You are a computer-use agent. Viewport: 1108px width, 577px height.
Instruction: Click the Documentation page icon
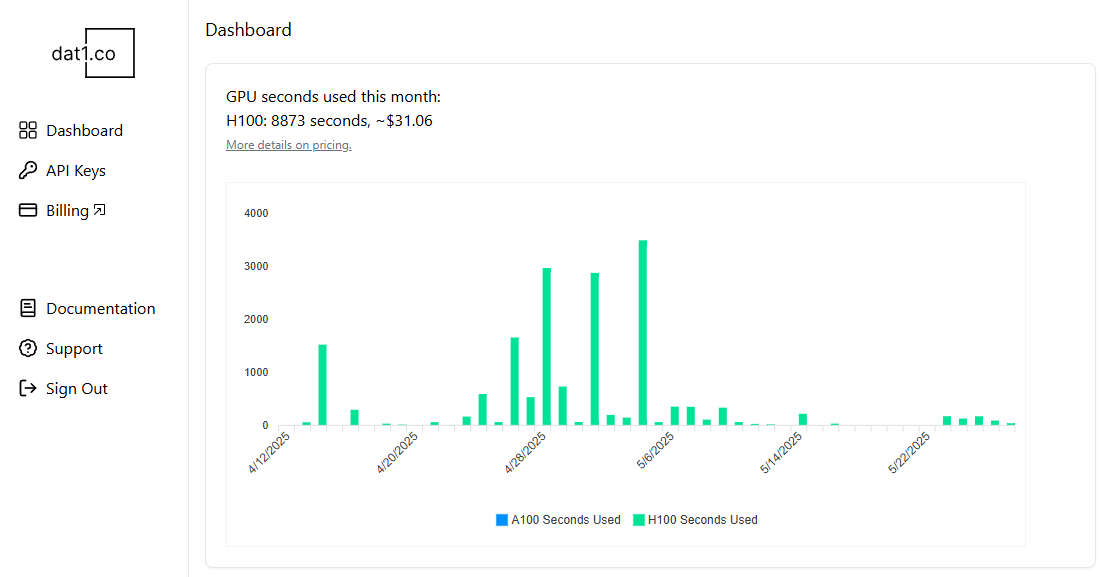28,309
